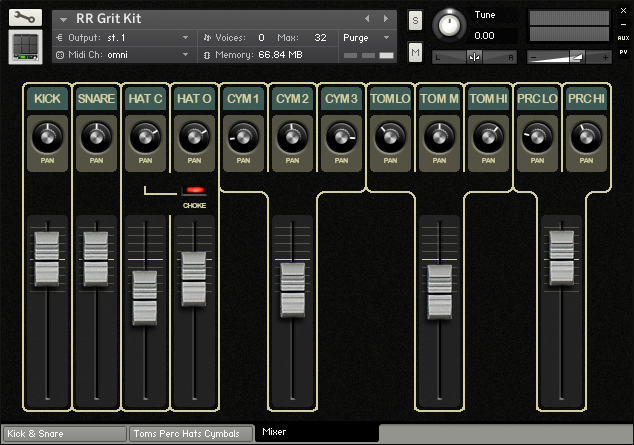Click the SNARE channel label

(96, 99)
